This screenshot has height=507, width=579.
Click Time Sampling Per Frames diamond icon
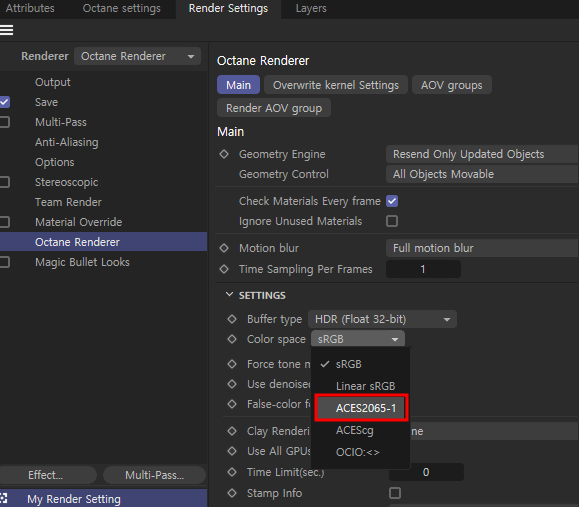pyautogui.click(x=224, y=269)
